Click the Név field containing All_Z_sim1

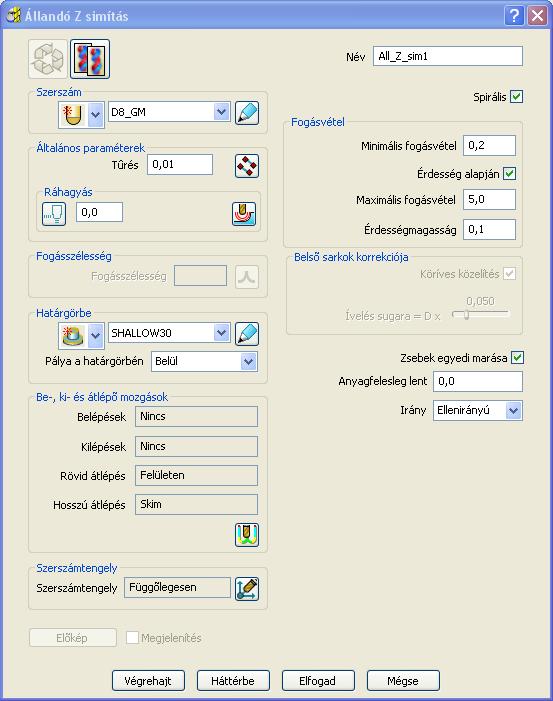point(447,56)
